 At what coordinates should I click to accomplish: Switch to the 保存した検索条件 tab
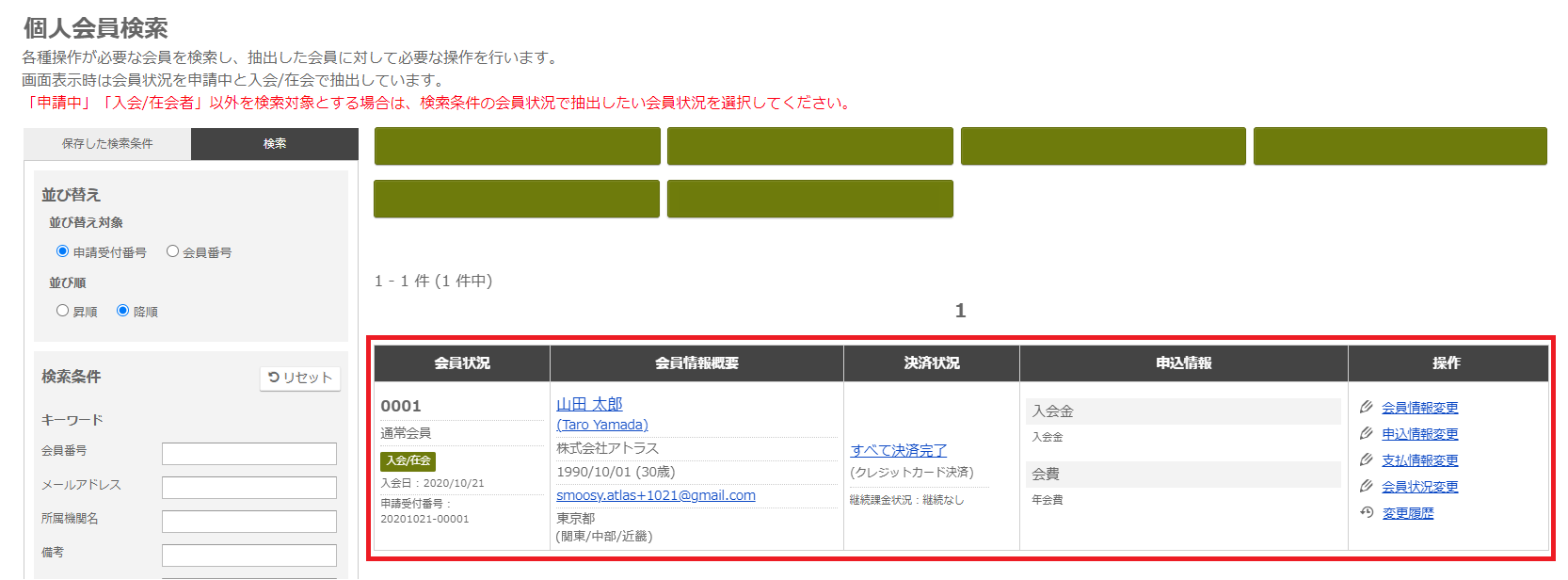click(107, 144)
